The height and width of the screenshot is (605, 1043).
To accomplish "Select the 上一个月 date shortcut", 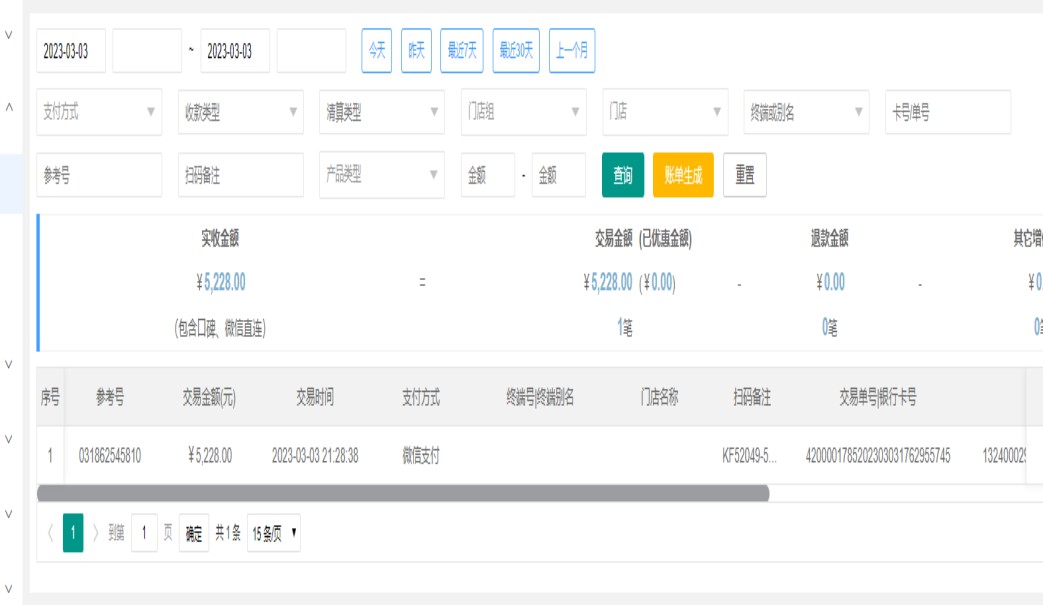I will pyautogui.click(x=572, y=52).
